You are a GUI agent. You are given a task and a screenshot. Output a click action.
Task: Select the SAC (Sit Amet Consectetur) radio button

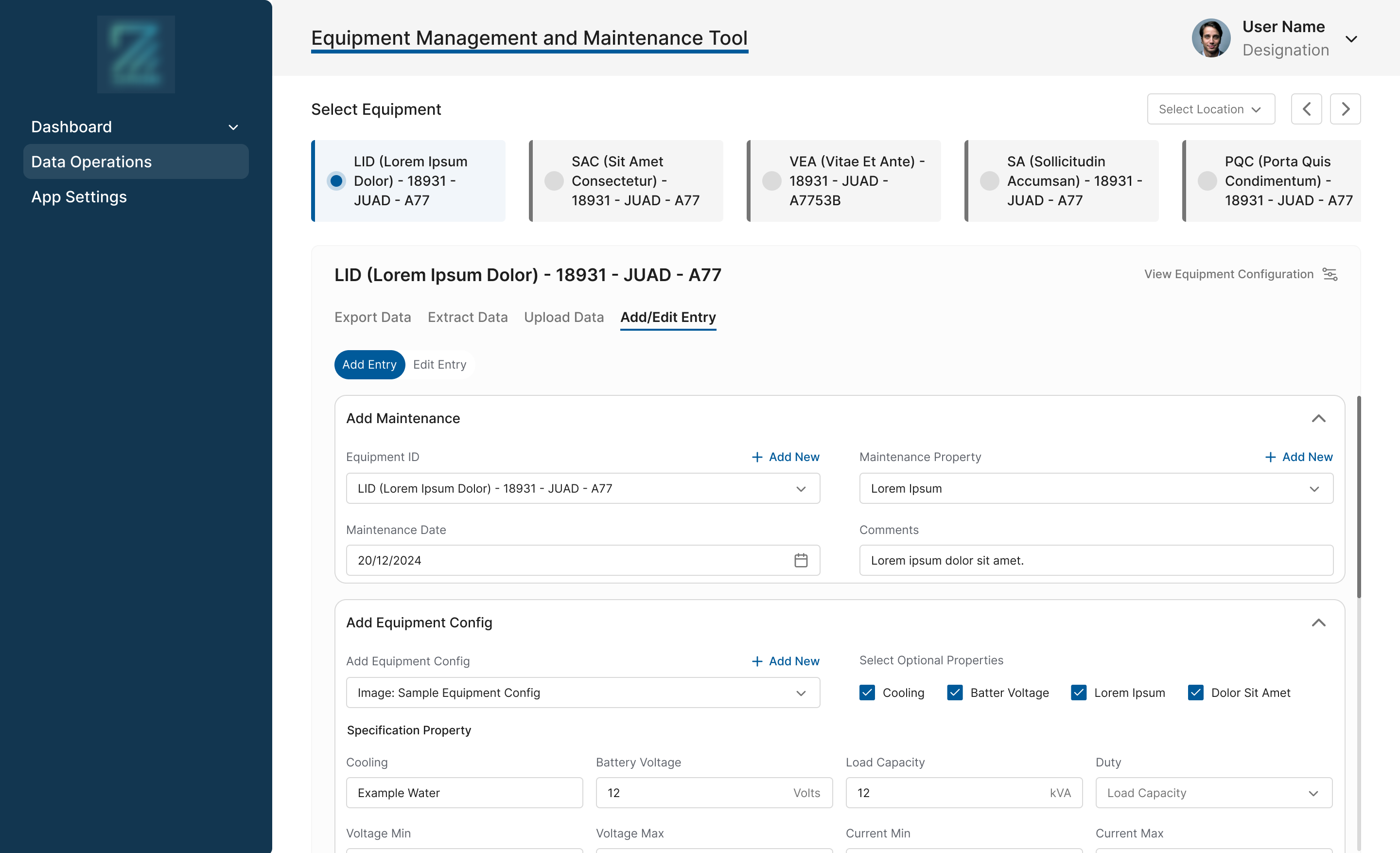553,181
